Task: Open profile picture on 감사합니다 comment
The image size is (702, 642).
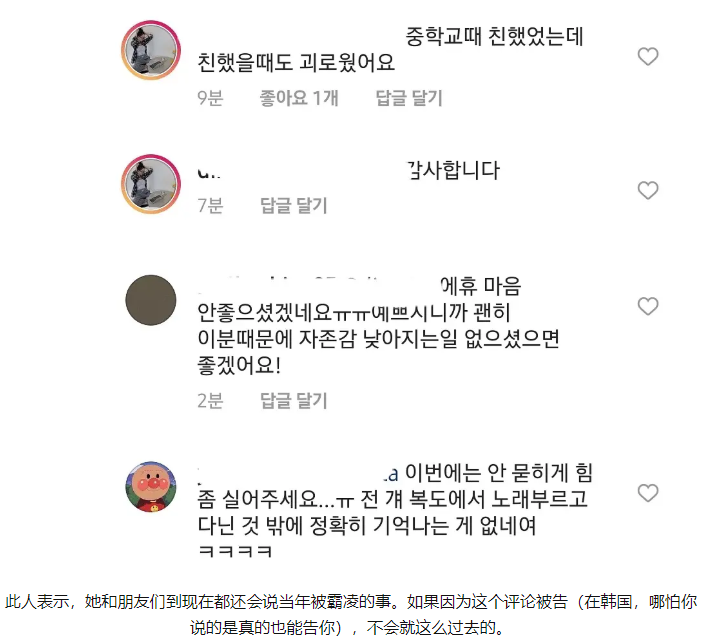Action: pyautogui.click(x=151, y=184)
